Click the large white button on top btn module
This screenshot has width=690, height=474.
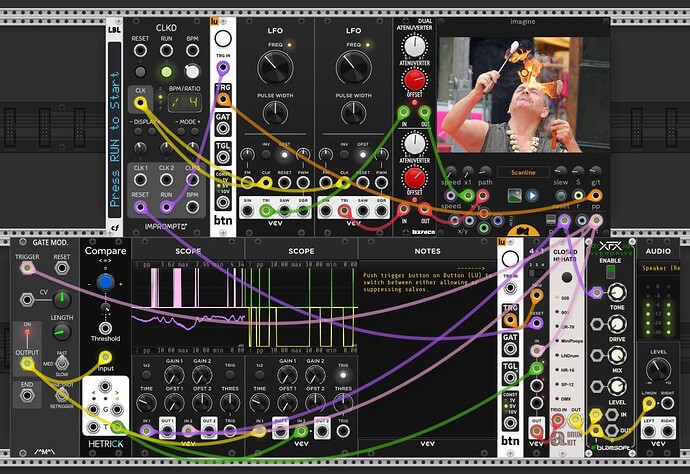pos(223,39)
